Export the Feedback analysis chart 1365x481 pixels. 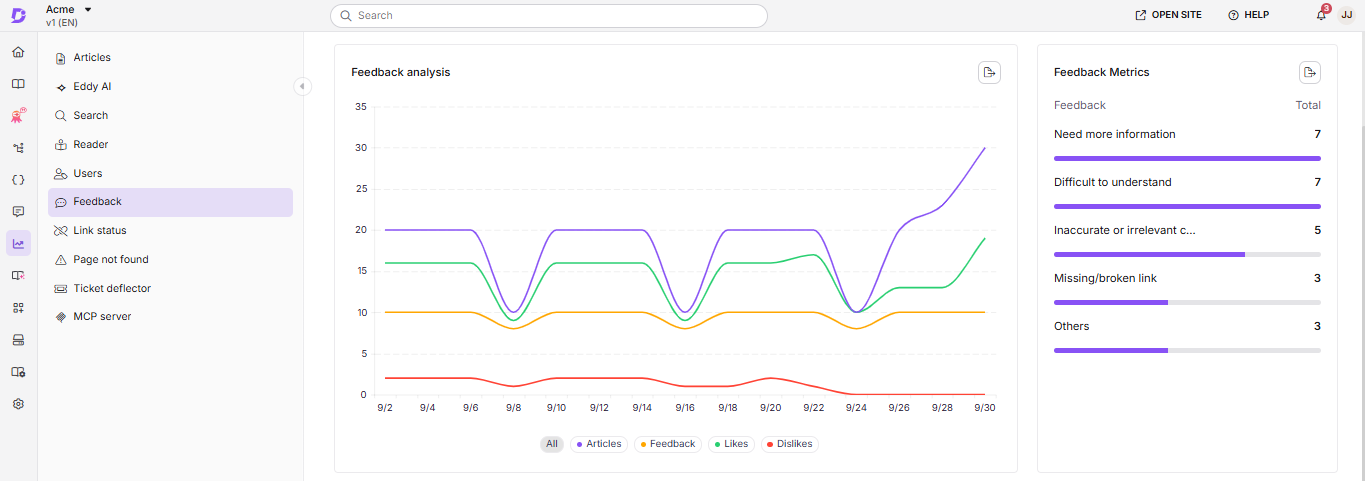click(x=989, y=72)
